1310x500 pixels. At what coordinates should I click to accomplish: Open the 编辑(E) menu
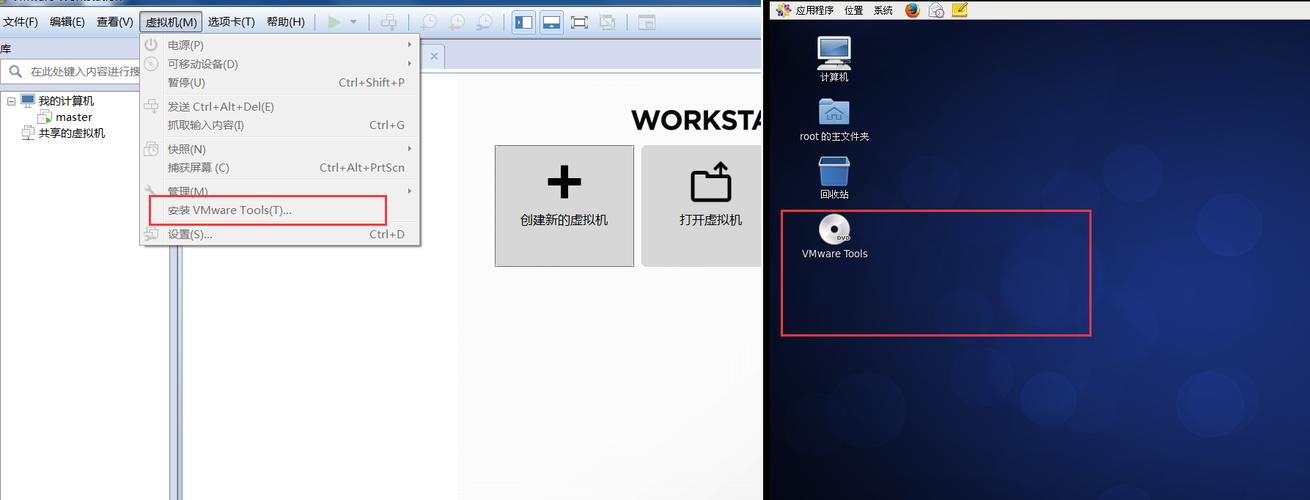tap(67, 22)
